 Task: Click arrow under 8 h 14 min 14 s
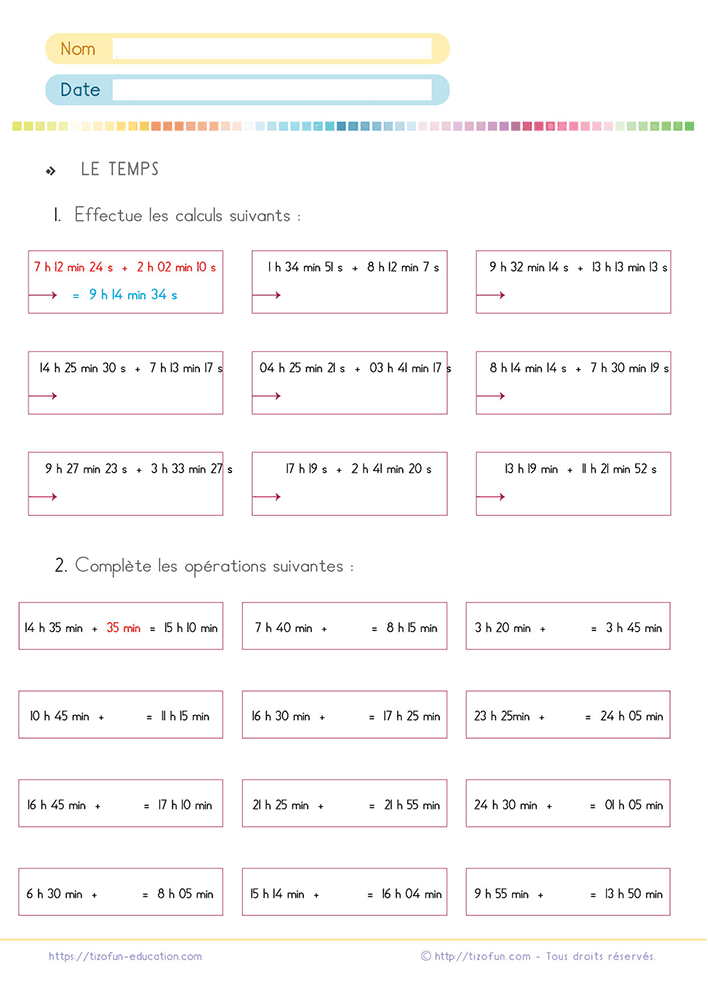click(x=490, y=396)
